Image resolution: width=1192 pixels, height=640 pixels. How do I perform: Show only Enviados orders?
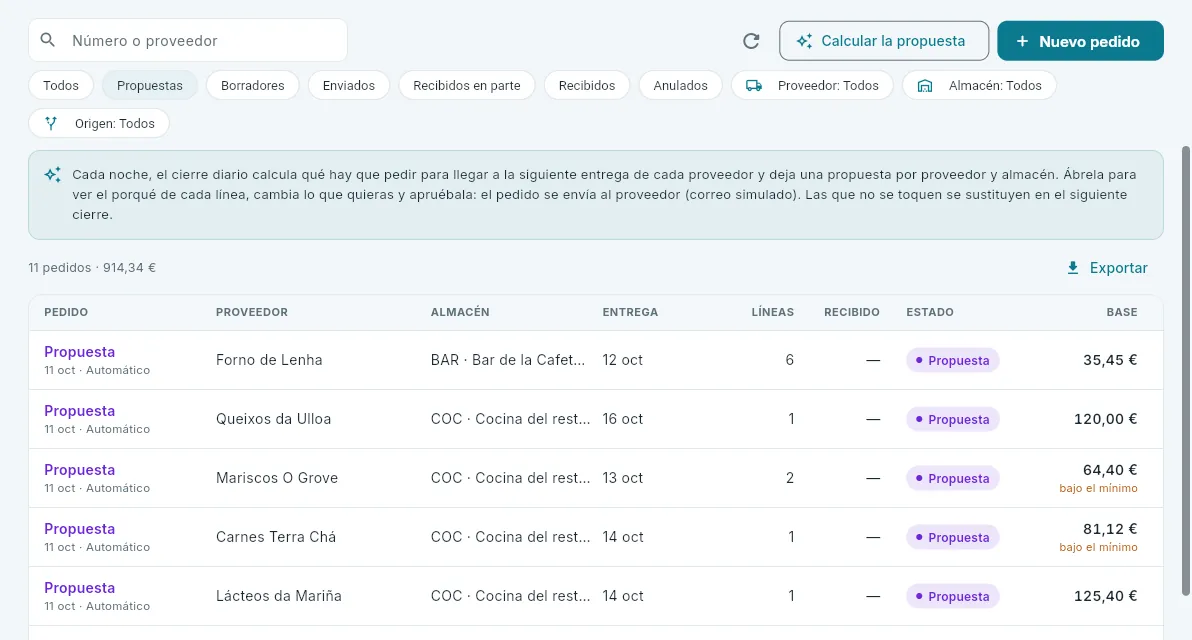pyautogui.click(x=349, y=85)
